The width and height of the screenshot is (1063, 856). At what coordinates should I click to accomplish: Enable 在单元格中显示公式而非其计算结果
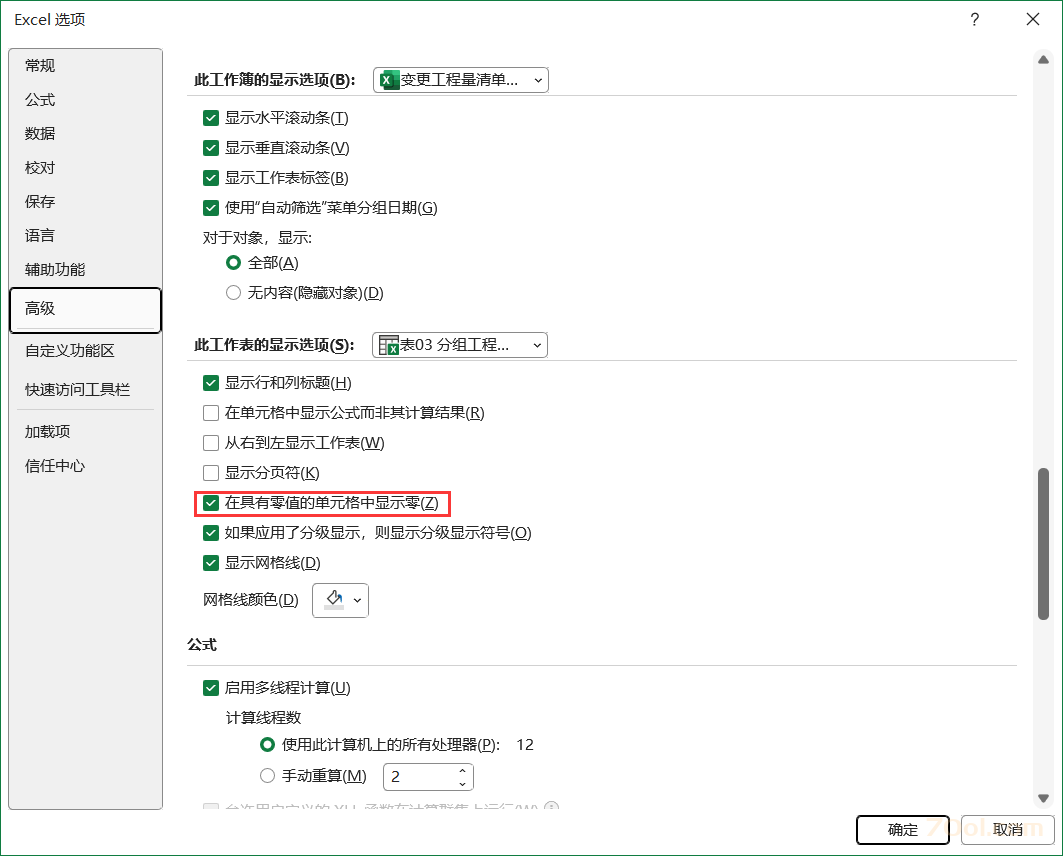click(x=211, y=413)
